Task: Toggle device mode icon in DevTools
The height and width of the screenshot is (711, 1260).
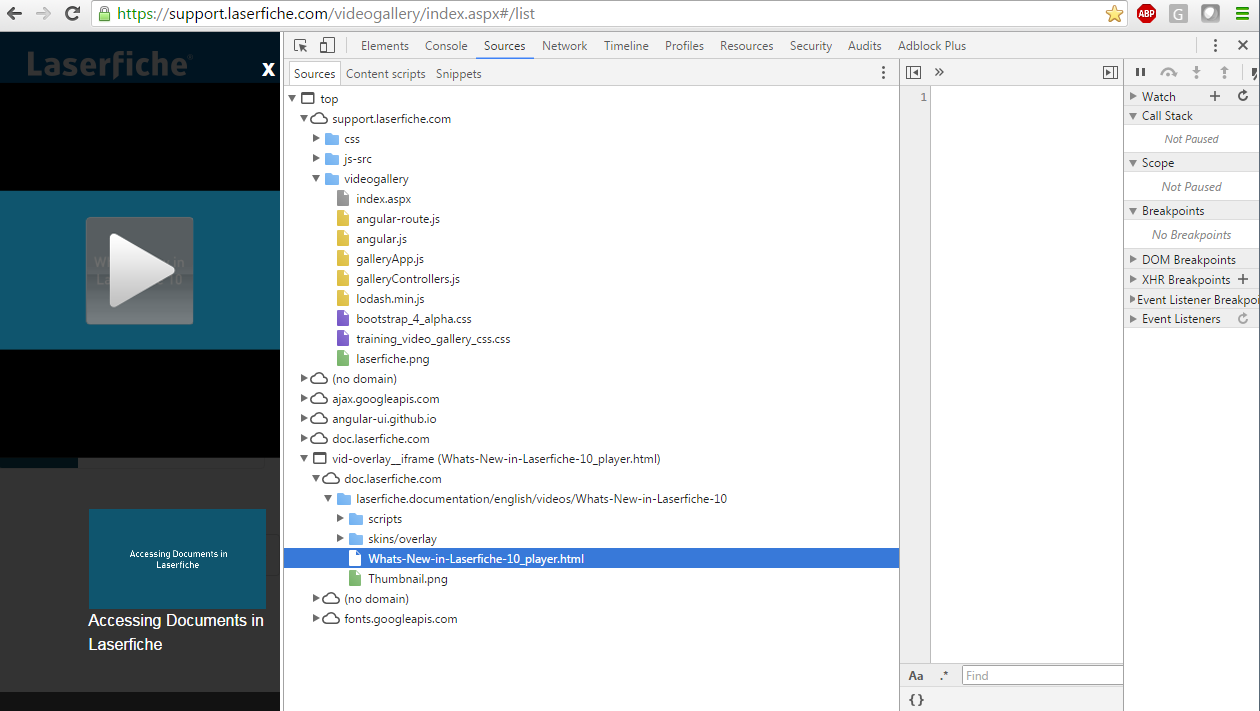Action: pos(327,45)
